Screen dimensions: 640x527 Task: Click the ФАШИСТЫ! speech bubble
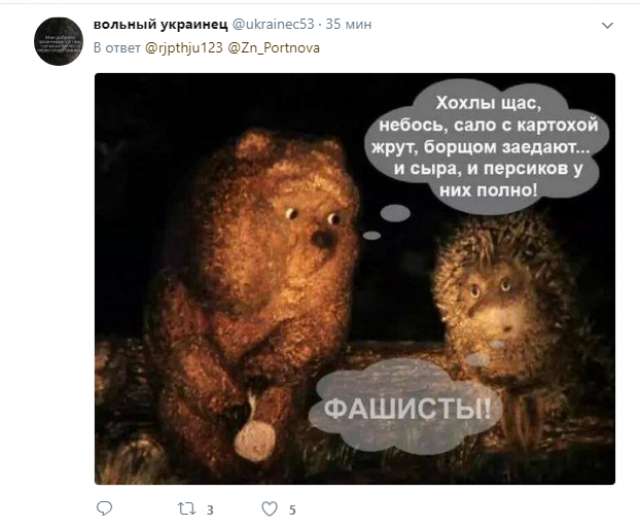[x=404, y=406]
